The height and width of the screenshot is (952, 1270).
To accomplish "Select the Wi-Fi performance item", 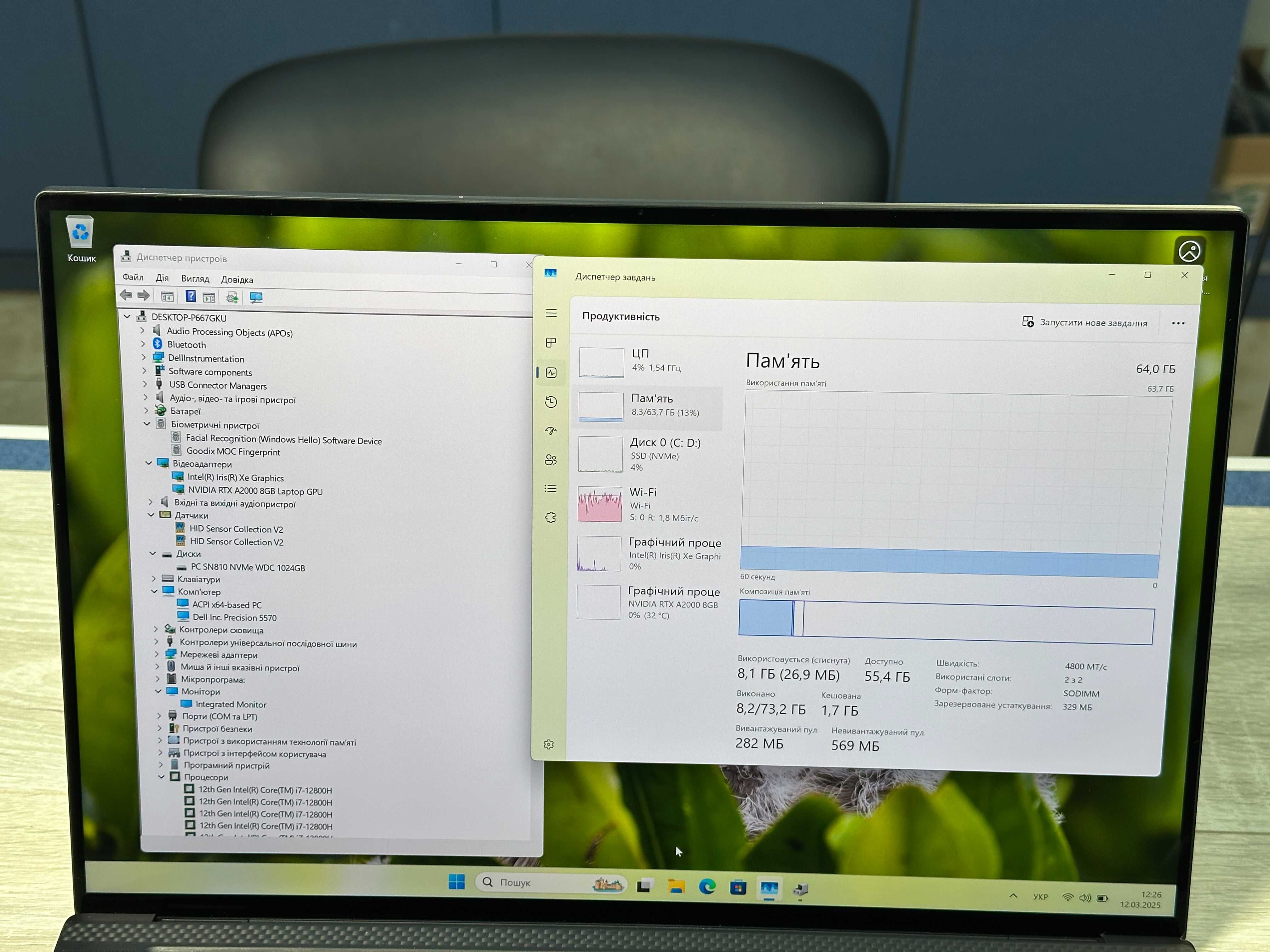I will (647, 504).
